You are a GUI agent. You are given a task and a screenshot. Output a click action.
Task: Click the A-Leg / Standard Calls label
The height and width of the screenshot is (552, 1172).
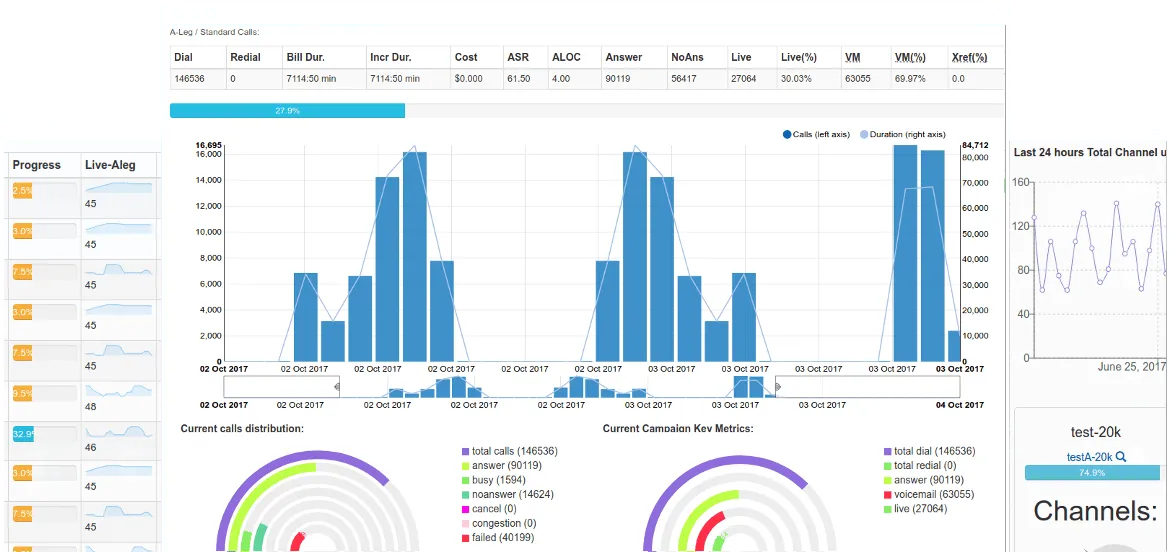coord(215,32)
